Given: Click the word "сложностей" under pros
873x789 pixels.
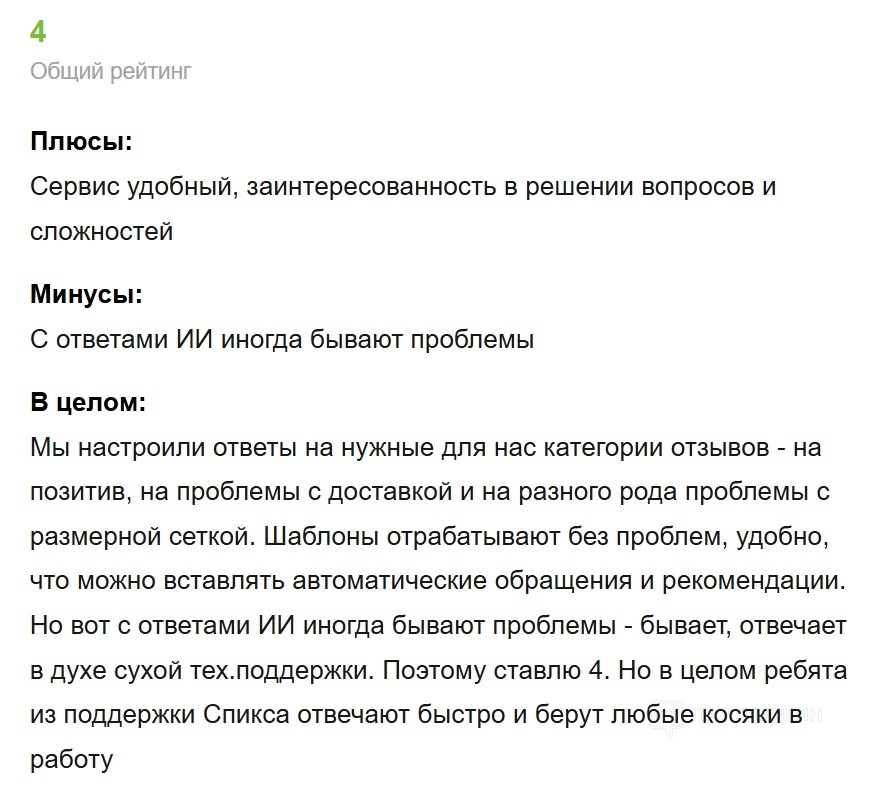Looking at the screenshot, I should [x=101, y=232].
